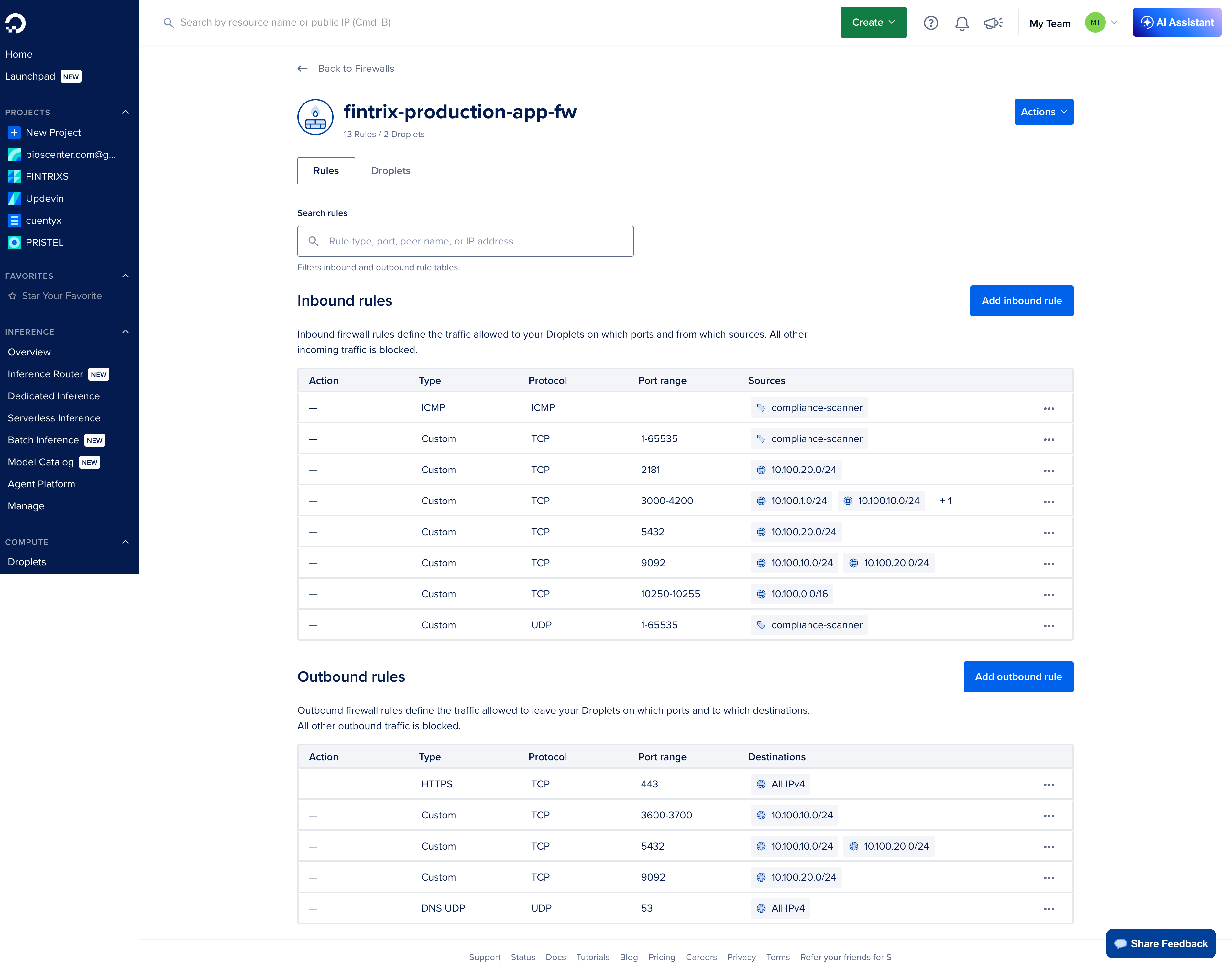Open Batch Inference in sidebar
This screenshot has width=1232, height=974.
point(43,440)
